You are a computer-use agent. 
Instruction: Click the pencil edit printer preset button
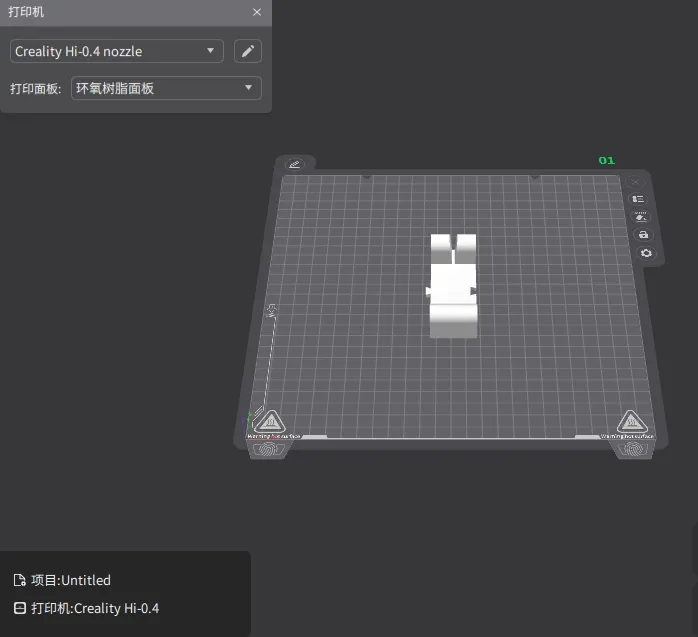point(248,51)
